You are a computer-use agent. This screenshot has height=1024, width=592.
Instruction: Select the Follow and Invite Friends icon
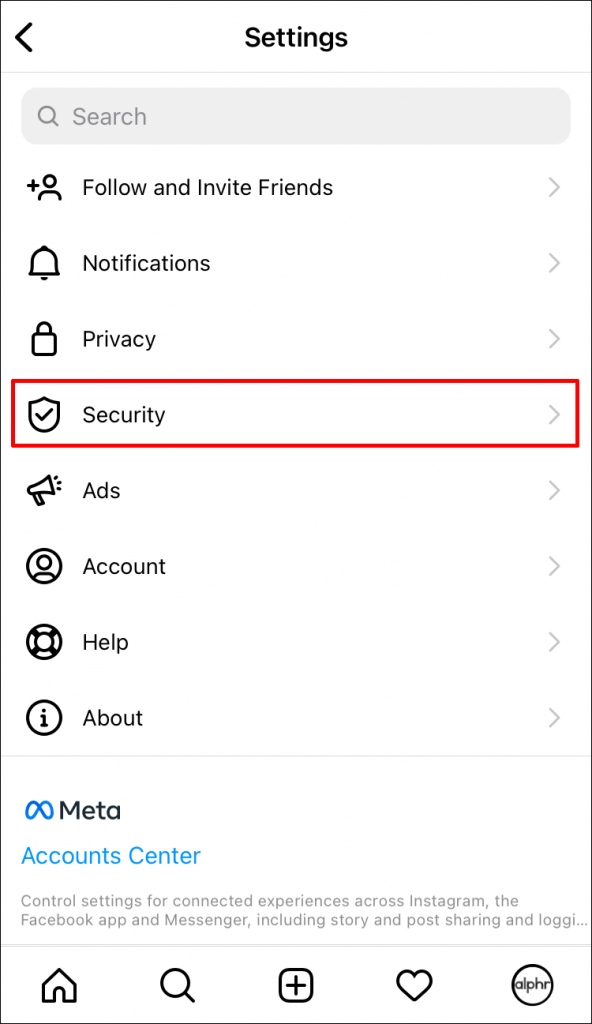pos(44,187)
